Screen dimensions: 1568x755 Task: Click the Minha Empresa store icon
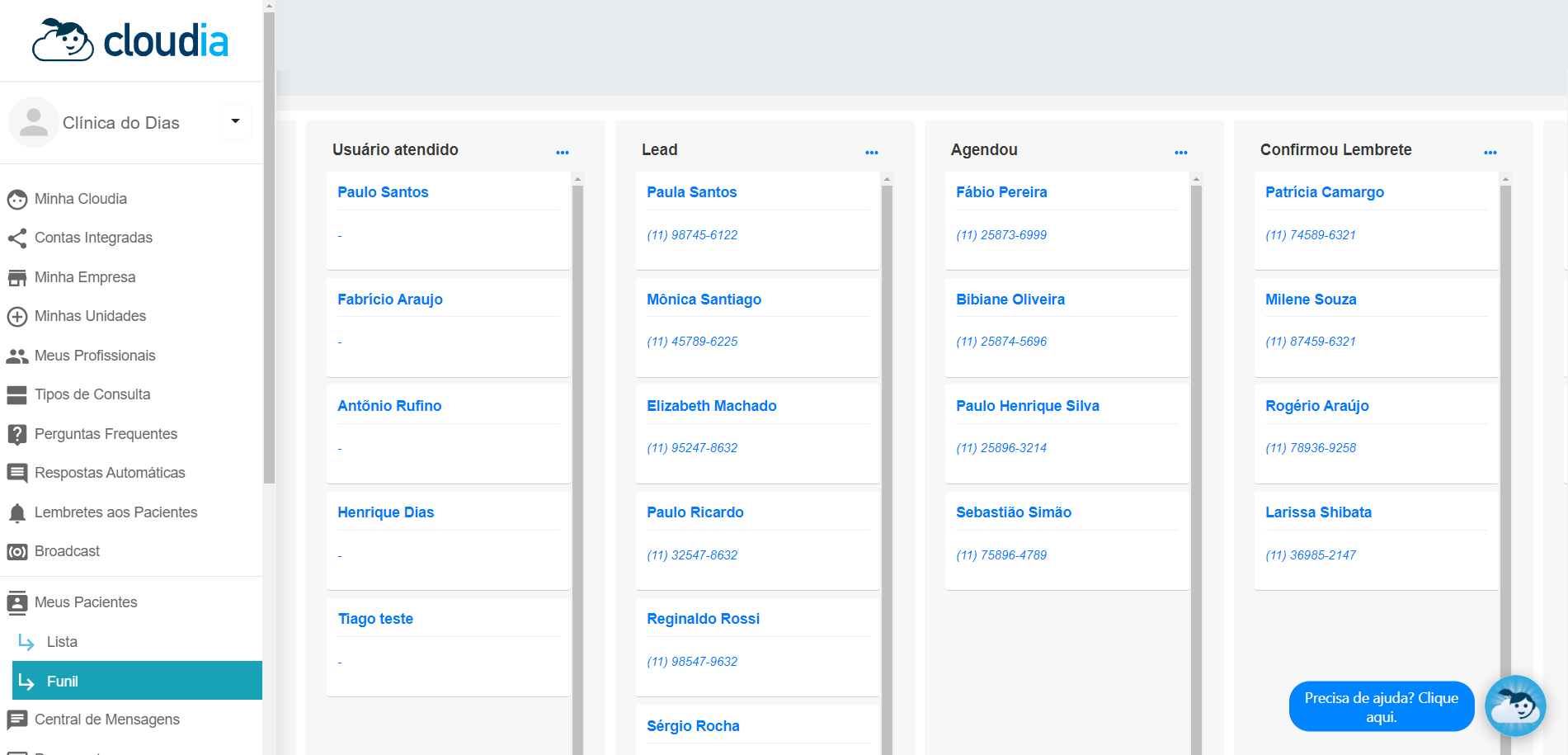click(x=17, y=278)
